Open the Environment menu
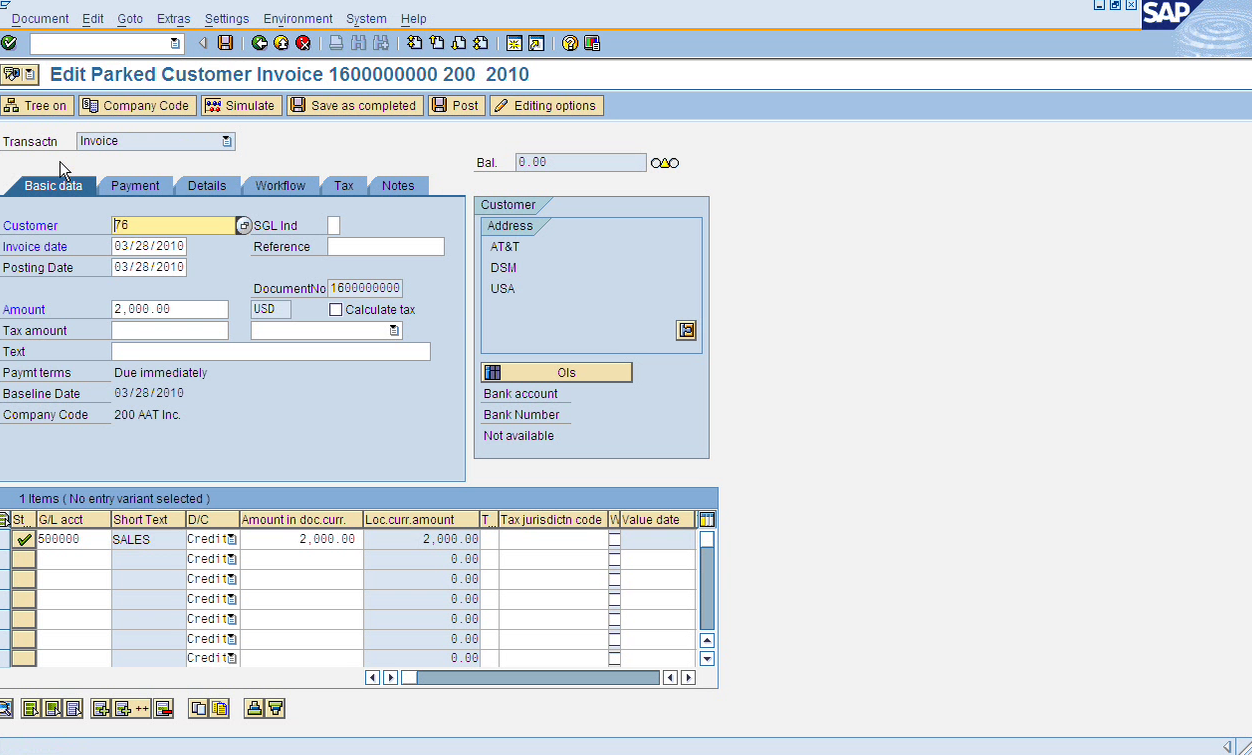Viewport: 1252px width, 755px height. point(298,18)
